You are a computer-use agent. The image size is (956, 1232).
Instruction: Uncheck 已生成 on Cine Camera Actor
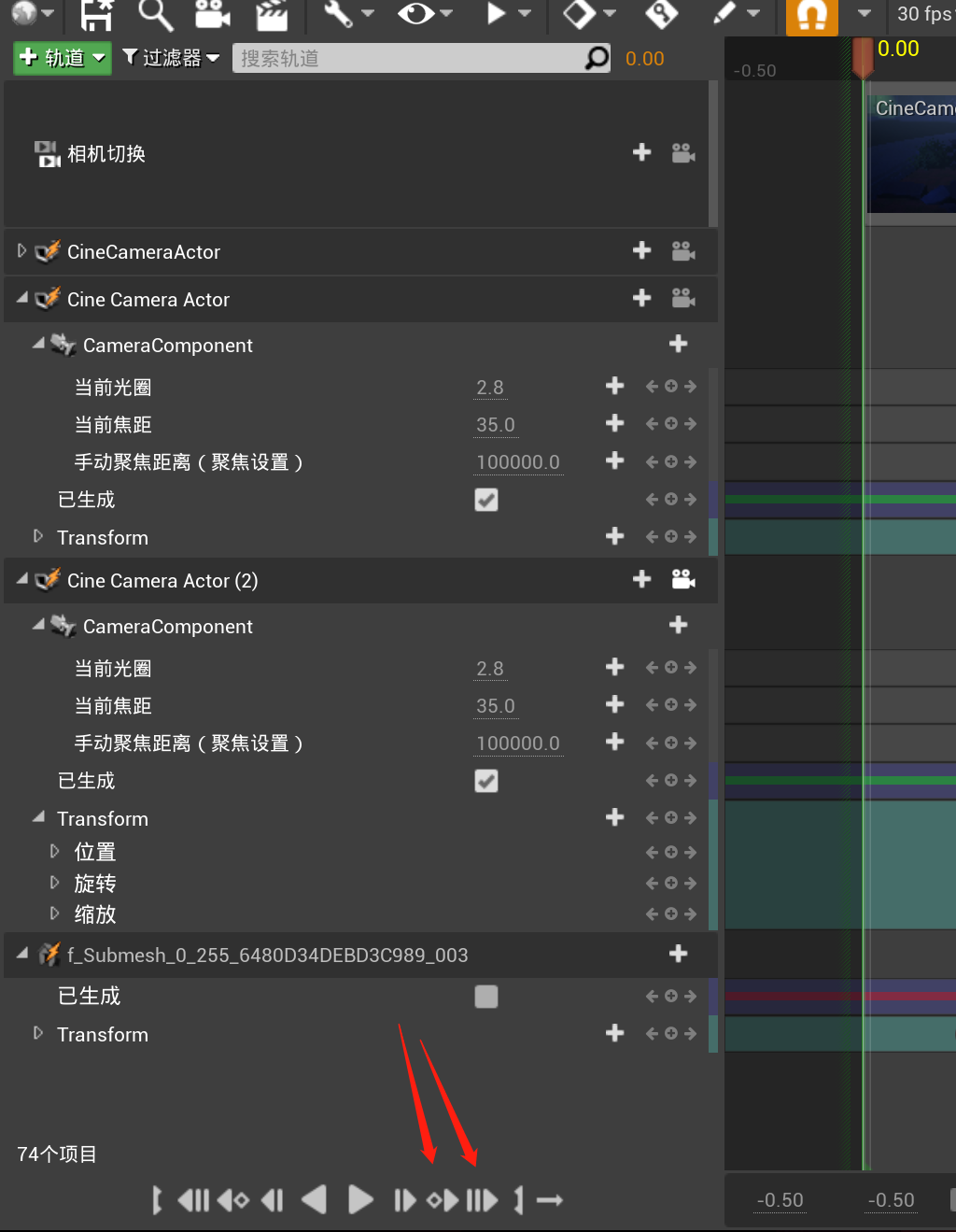click(485, 500)
